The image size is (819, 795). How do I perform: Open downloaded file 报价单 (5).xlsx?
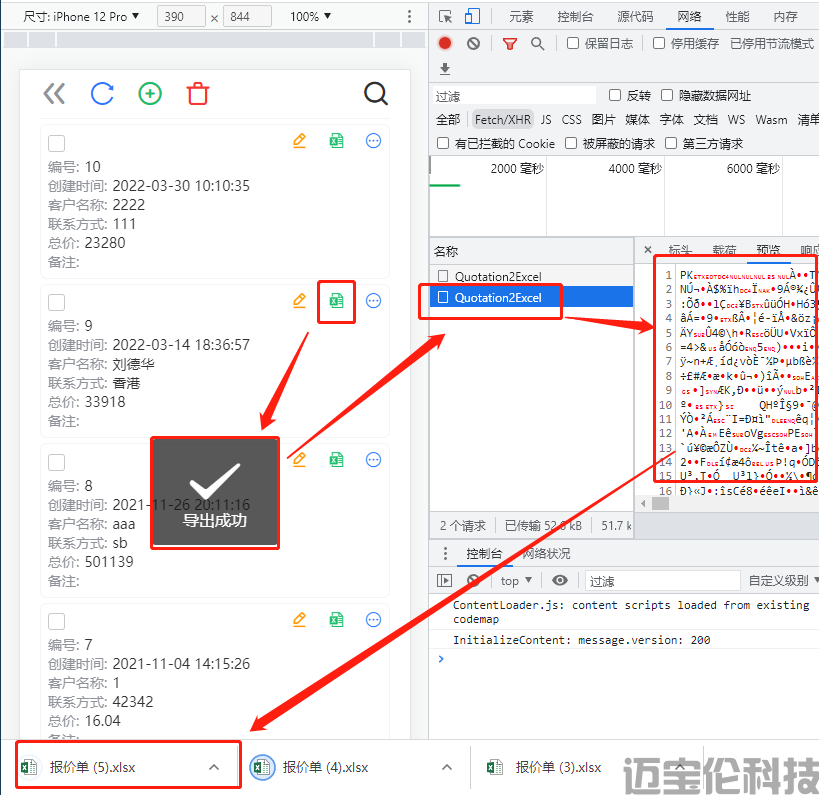tap(92, 767)
